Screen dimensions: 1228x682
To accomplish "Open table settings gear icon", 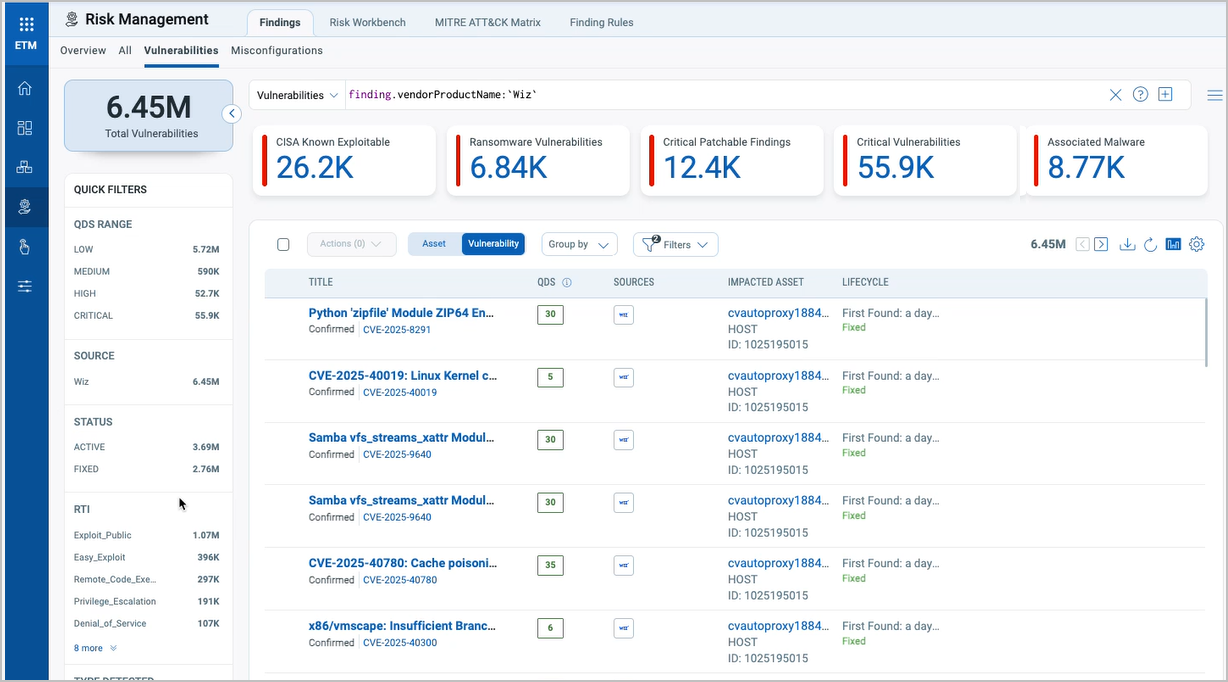I will (1196, 244).
